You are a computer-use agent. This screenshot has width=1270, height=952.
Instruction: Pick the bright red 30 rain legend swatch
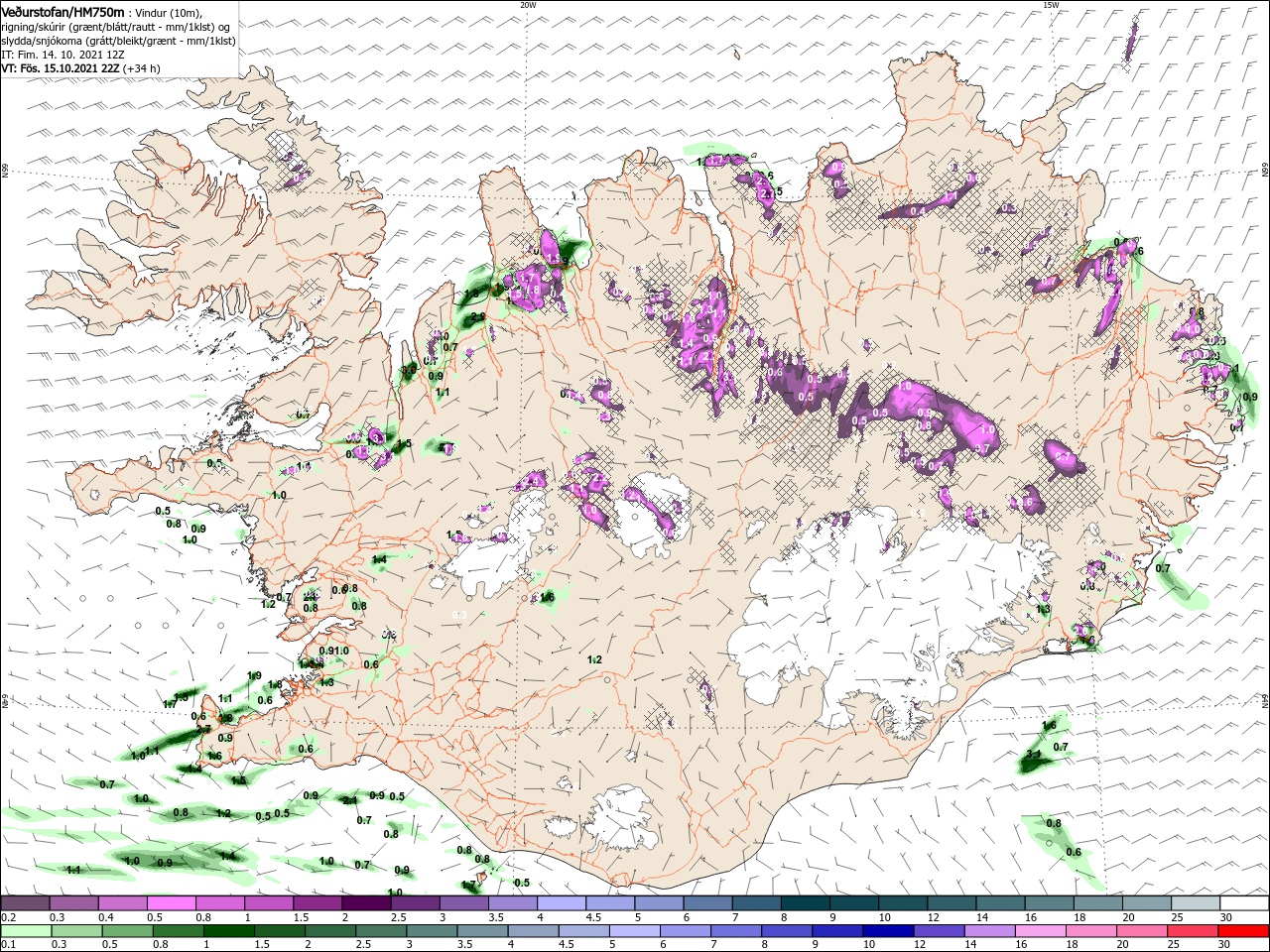coord(1244,931)
